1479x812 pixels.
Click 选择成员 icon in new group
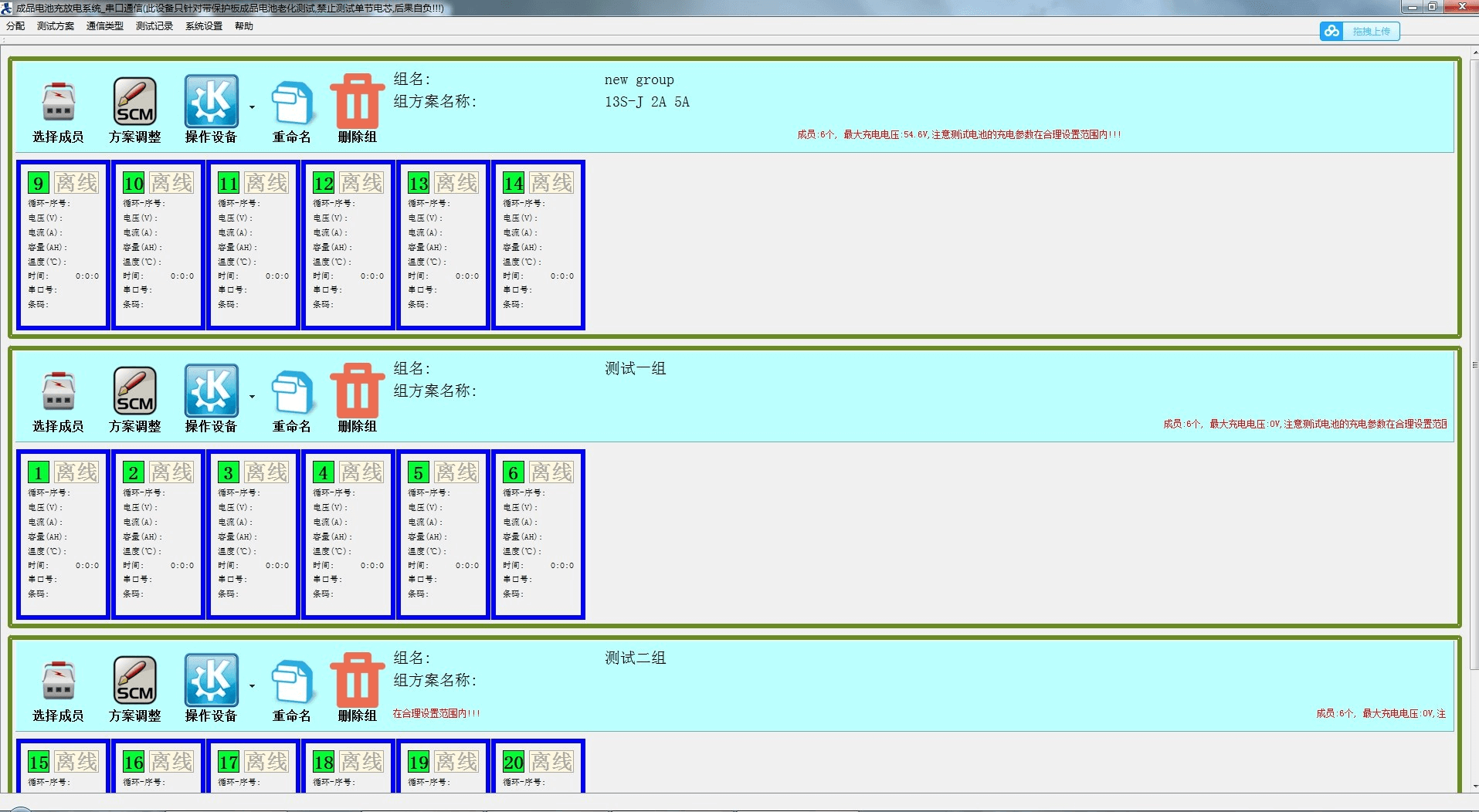58,103
